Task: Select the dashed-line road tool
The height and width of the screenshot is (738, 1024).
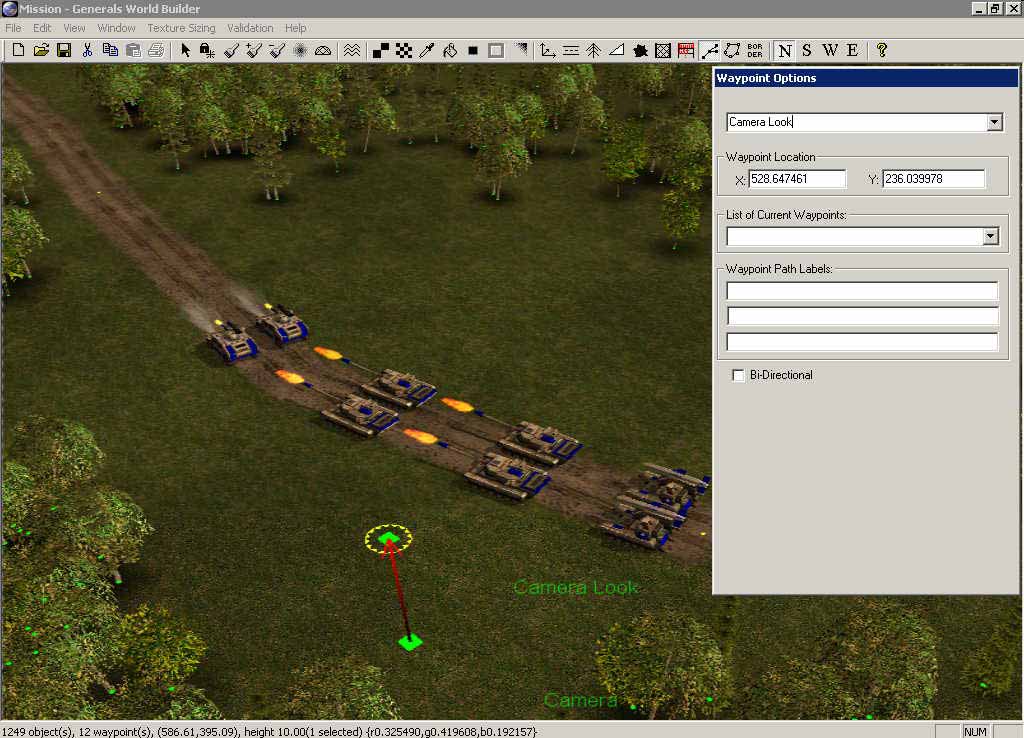Action: pyautogui.click(x=571, y=50)
